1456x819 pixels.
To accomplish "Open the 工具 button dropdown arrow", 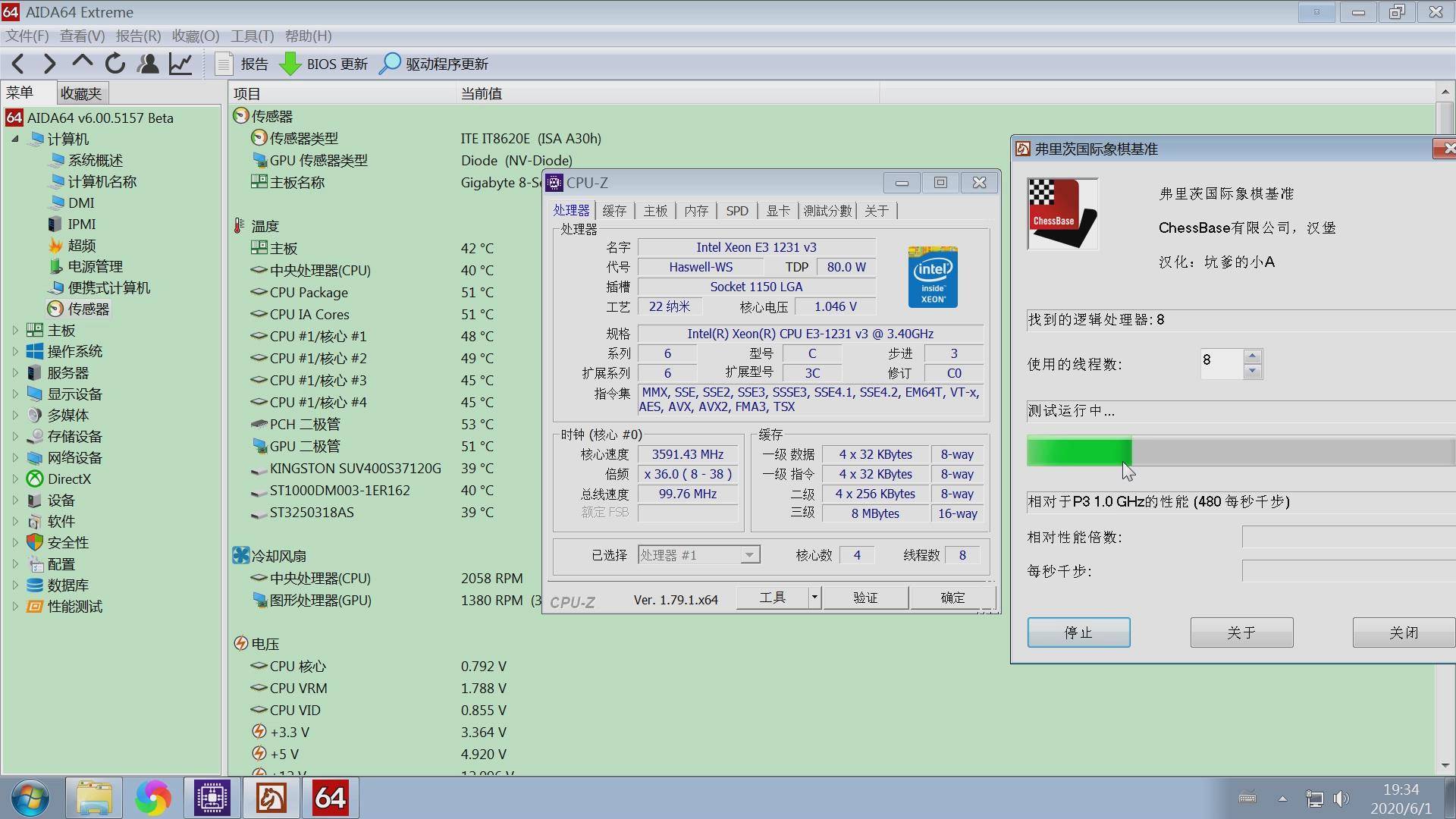I will [814, 598].
